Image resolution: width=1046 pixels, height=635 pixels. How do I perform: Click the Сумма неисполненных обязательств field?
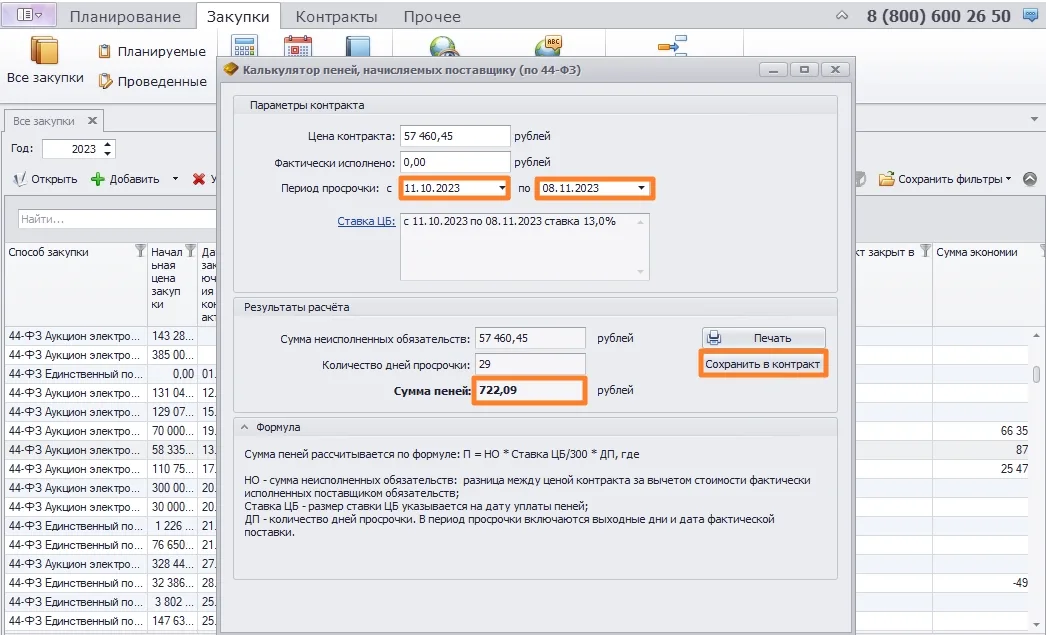530,338
